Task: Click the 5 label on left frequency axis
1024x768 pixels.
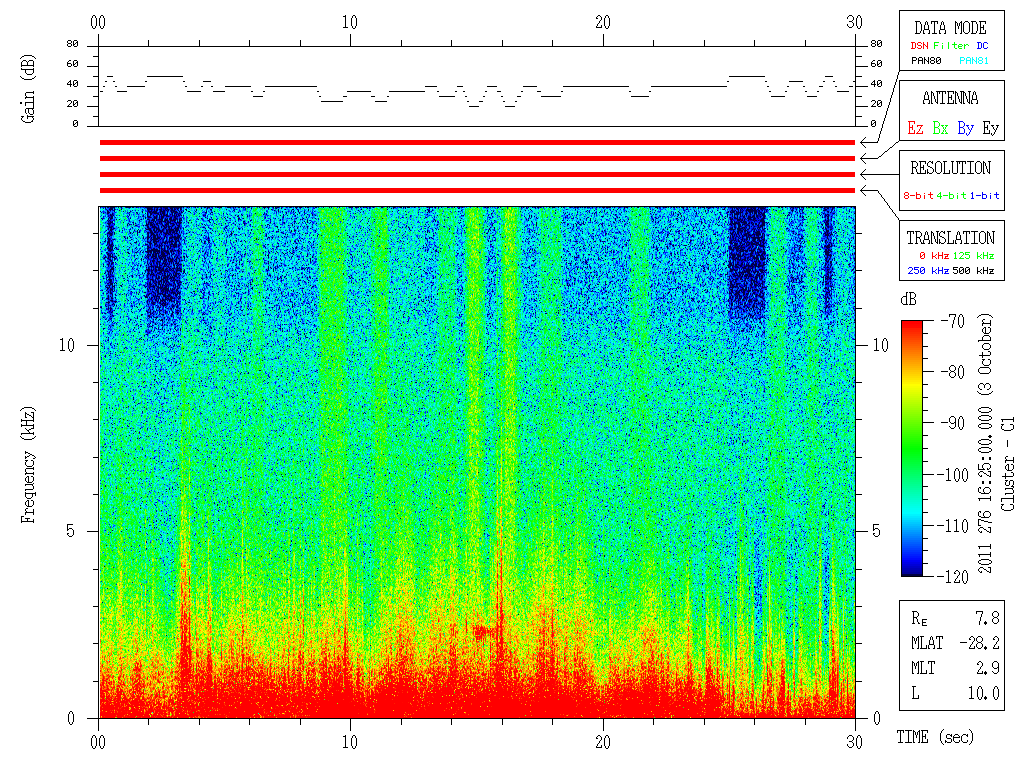Action: [x=71, y=531]
